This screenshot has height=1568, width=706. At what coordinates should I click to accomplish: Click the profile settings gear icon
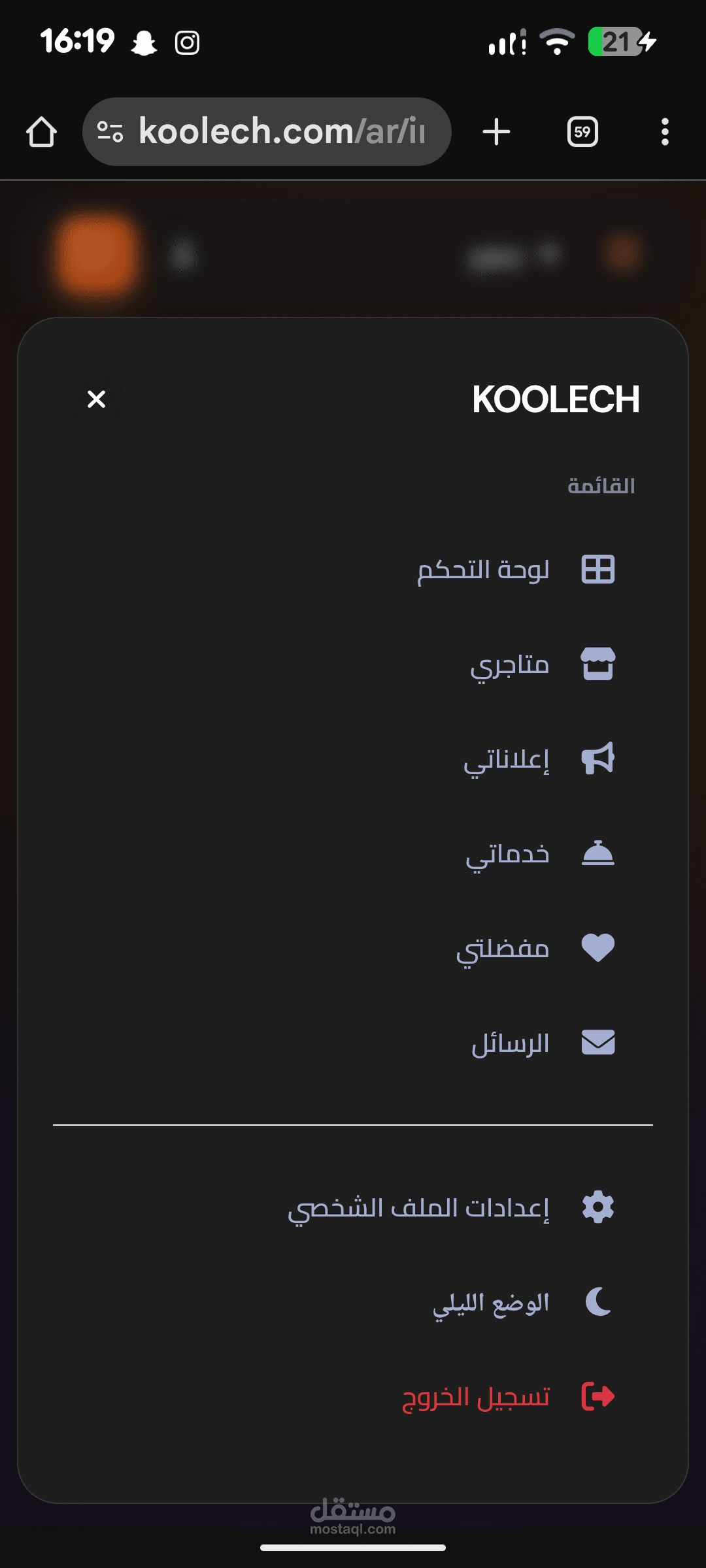tap(597, 1207)
